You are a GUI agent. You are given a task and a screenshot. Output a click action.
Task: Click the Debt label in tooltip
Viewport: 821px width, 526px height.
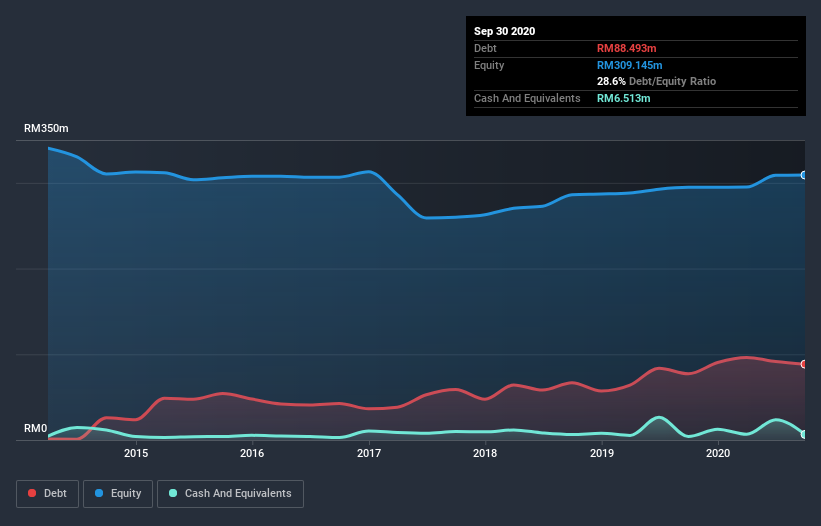485,48
